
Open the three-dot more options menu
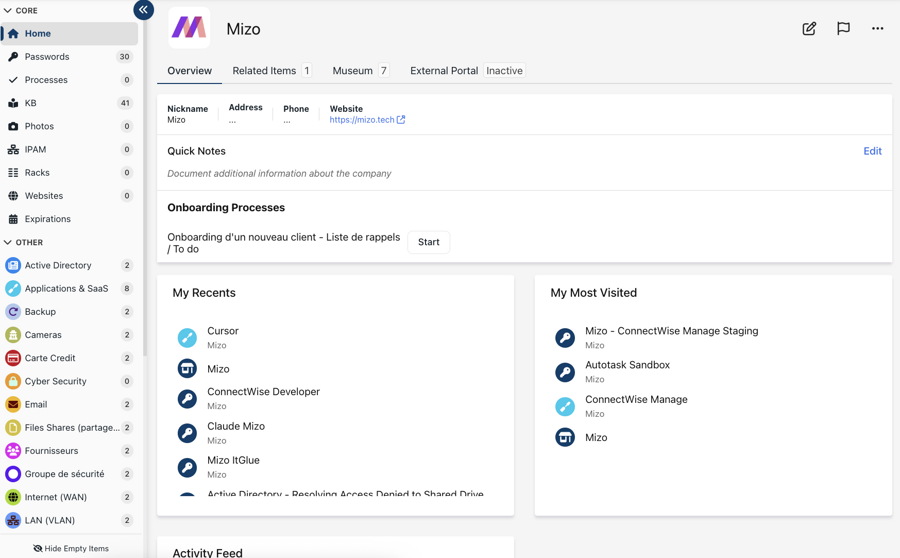[x=877, y=29]
